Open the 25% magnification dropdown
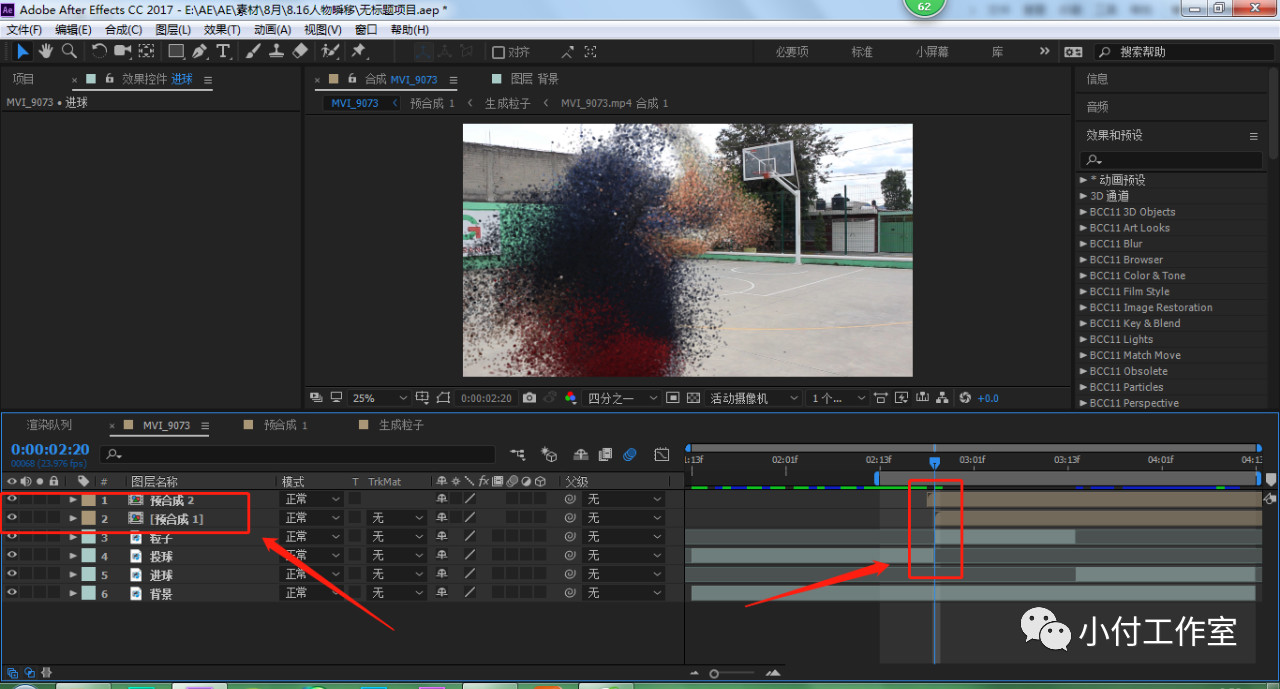The height and width of the screenshot is (689, 1280). [380, 398]
